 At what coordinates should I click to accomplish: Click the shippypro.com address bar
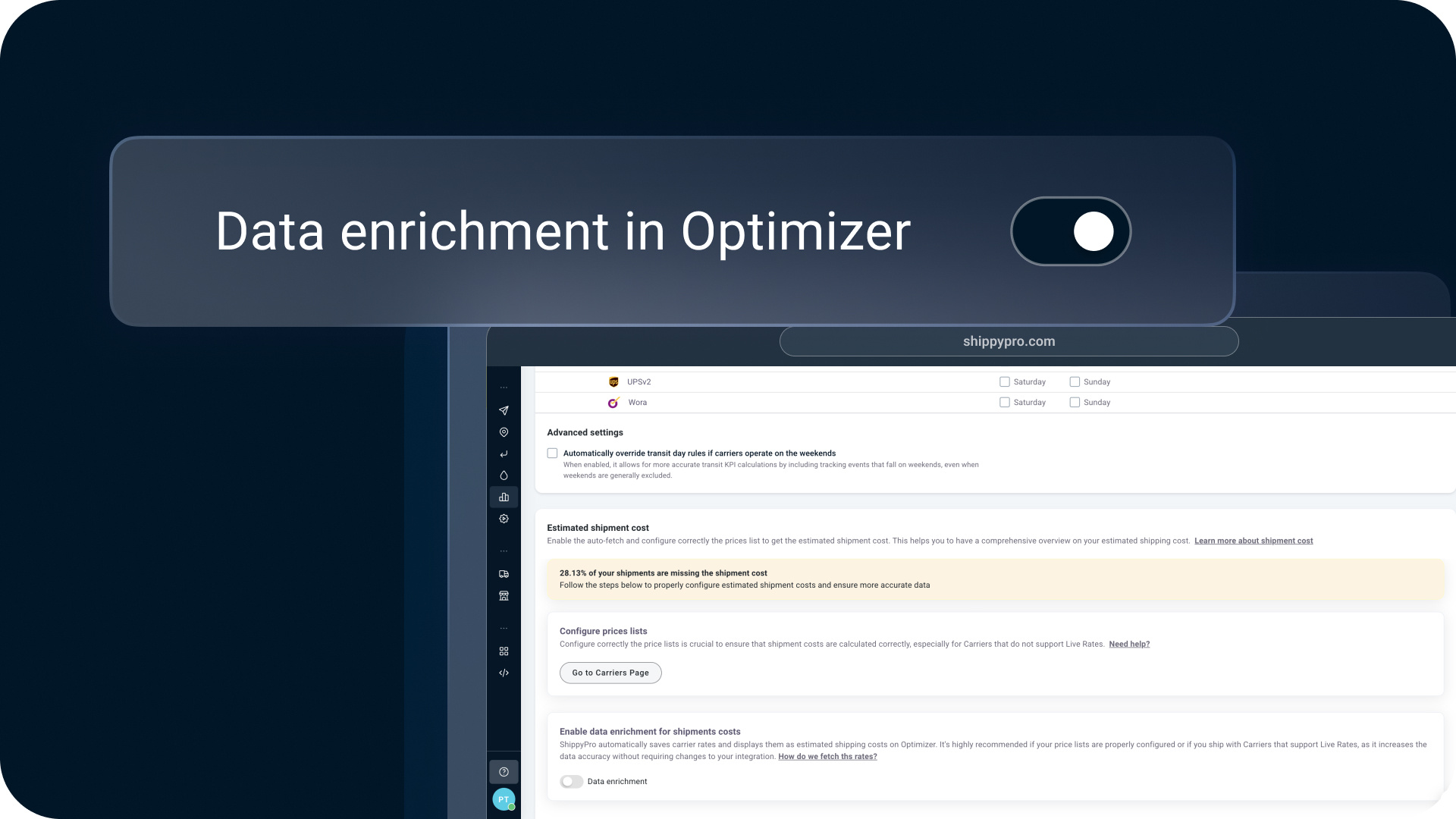tap(1009, 341)
